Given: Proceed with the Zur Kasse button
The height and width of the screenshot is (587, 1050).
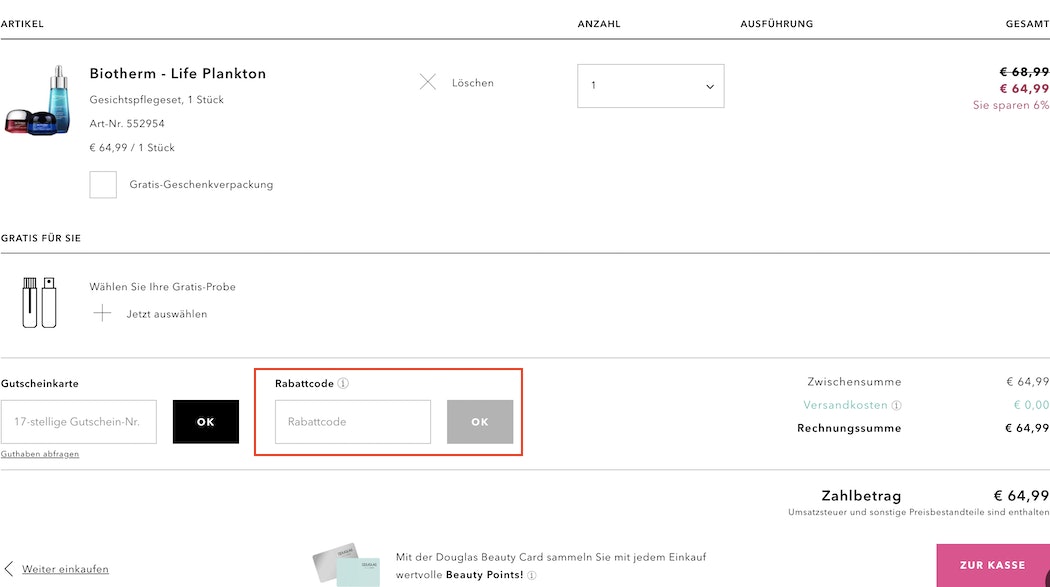Looking at the screenshot, I should point(992,565).
